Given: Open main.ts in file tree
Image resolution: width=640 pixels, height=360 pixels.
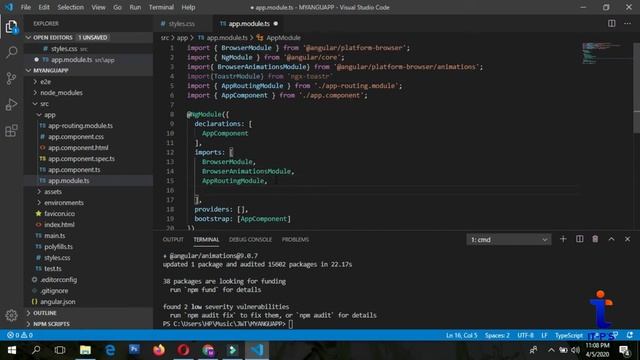Looking at the screenshot, I should pyautogui.click(x=55, y=236).
